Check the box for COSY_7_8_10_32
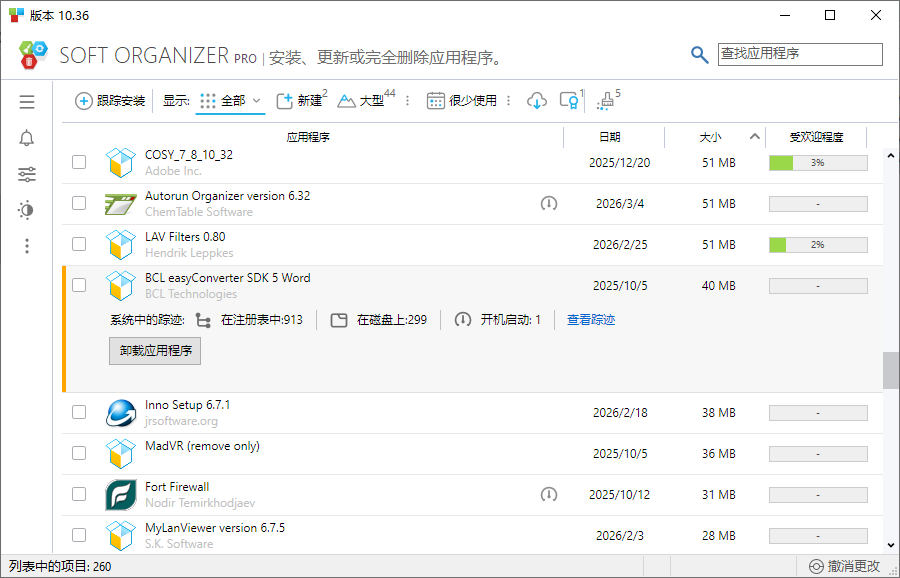The height and width of the screenshot is (578, 900). [x=79, y=162]
